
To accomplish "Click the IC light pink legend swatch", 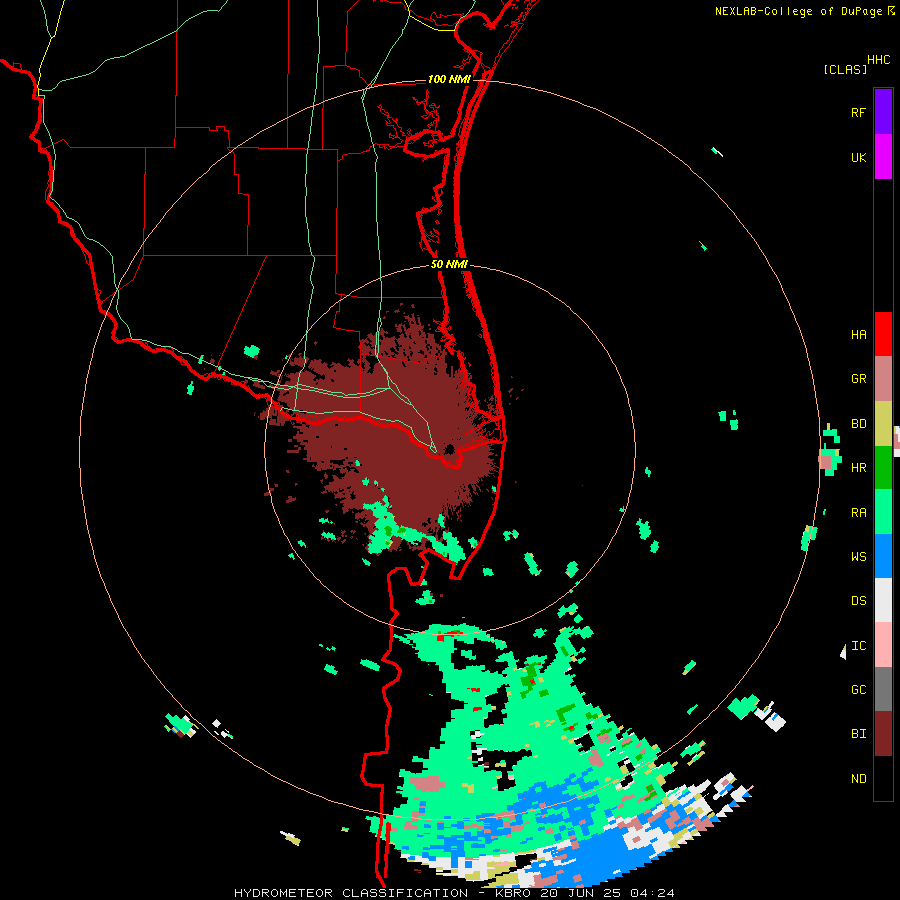I will (x=883, y=645).
